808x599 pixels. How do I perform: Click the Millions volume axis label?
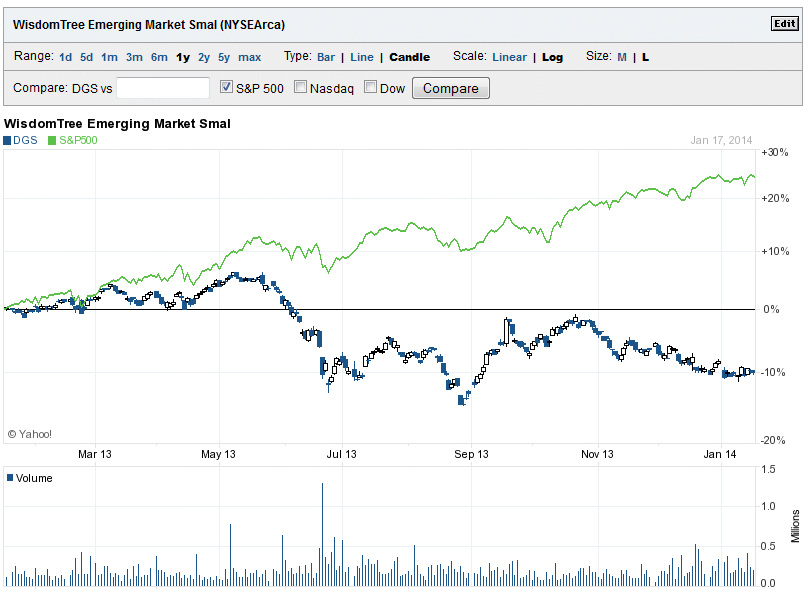(795, 526)
